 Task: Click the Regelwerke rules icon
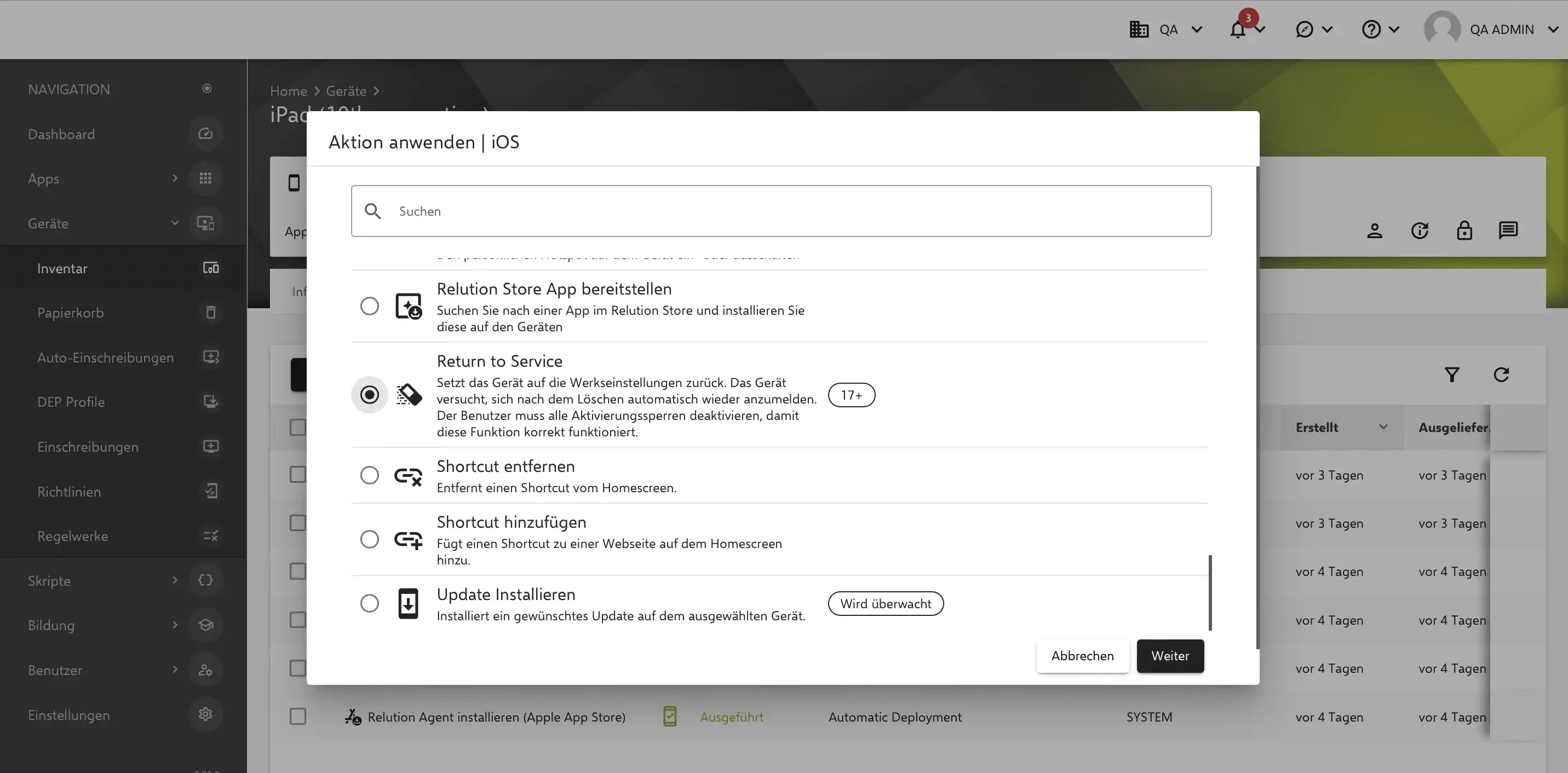(x=211, y=537)
